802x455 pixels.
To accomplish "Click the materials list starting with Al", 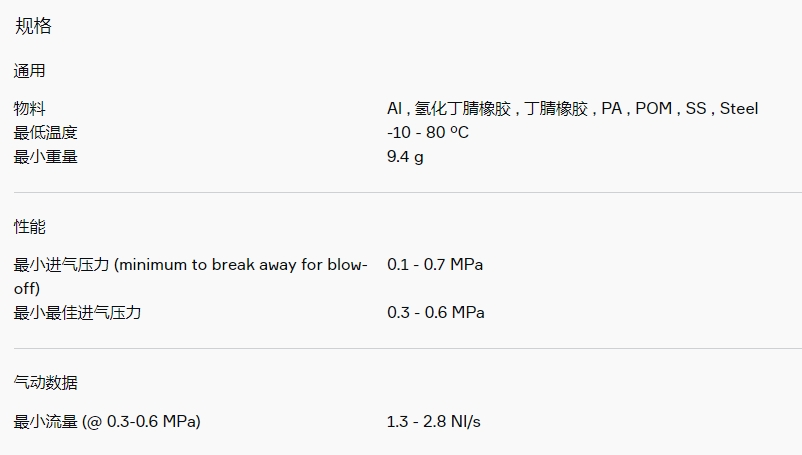I will click(572, 108).
